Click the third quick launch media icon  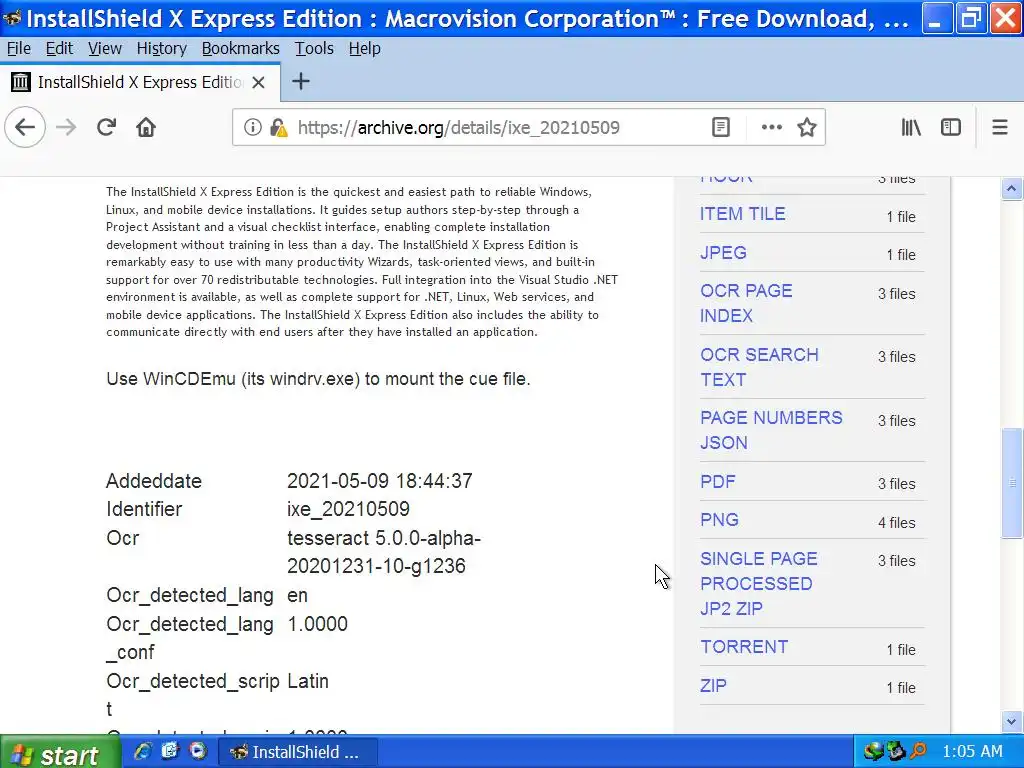(198, 751)
